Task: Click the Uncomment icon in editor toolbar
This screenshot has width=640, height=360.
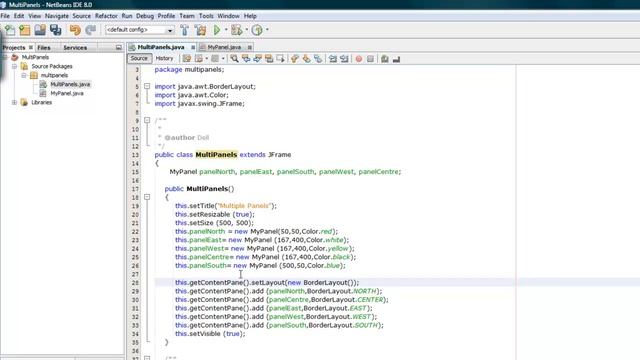Action: (396, 59)
